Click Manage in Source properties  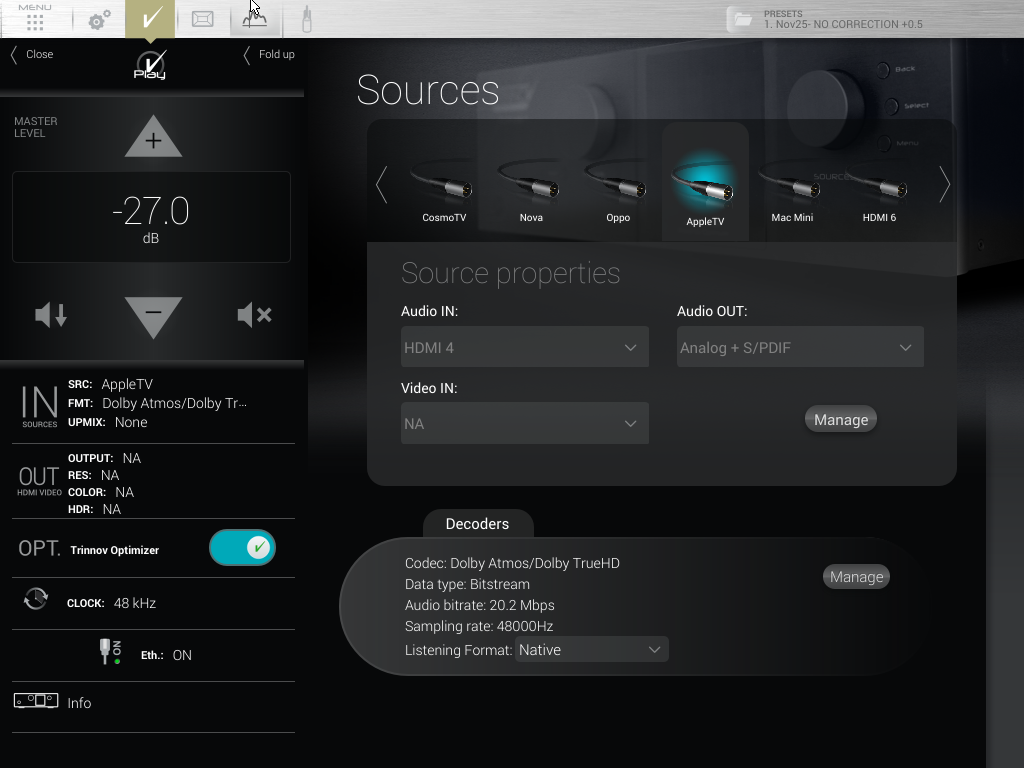(x=840, y=419)
